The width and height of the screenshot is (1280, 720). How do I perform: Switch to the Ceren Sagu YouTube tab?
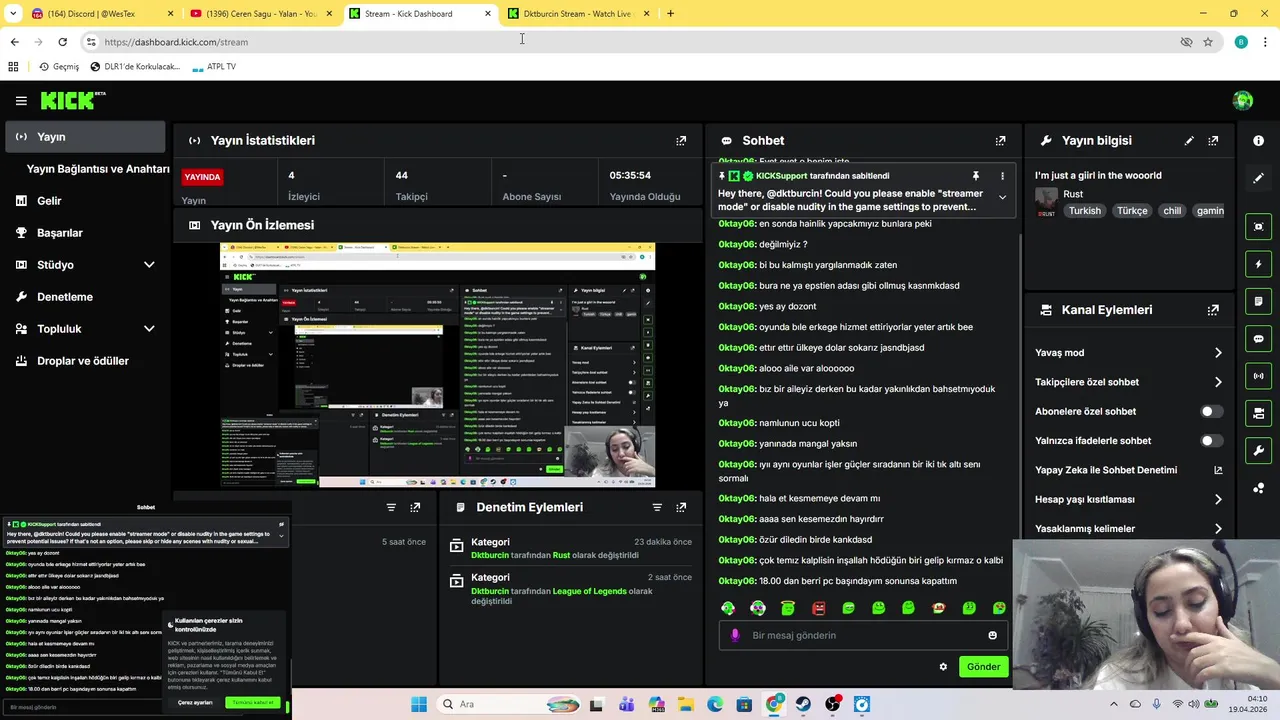click(260, 14)
